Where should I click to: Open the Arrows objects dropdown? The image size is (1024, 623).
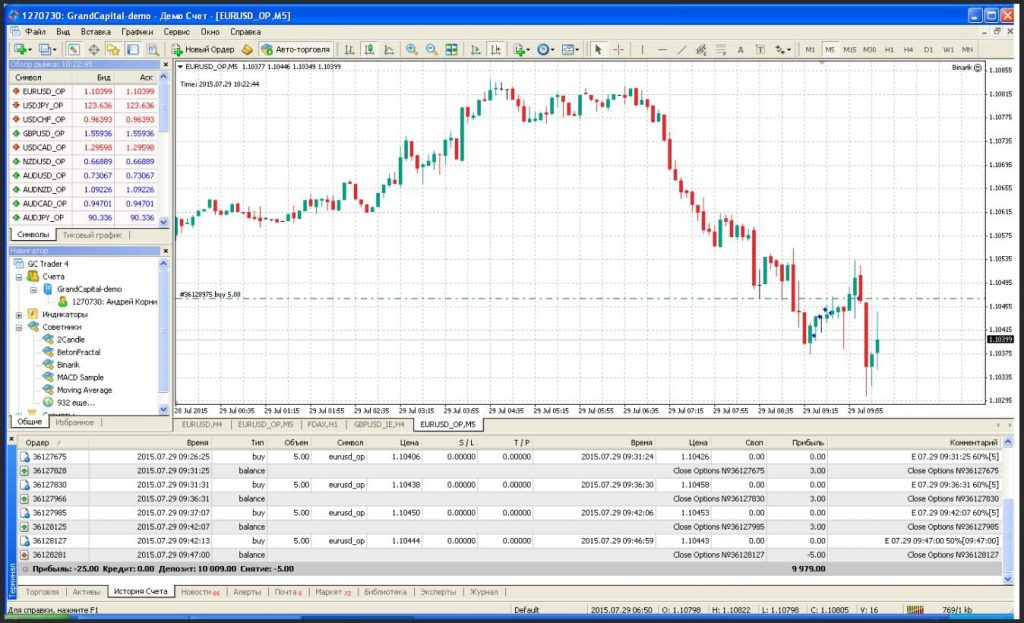click(x=783, y=50)
